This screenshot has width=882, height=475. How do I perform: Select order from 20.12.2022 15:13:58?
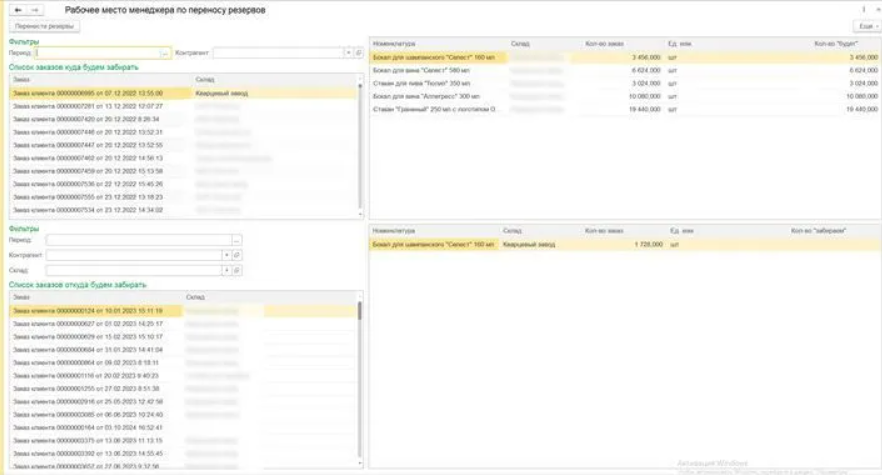[x=183, y=171]
